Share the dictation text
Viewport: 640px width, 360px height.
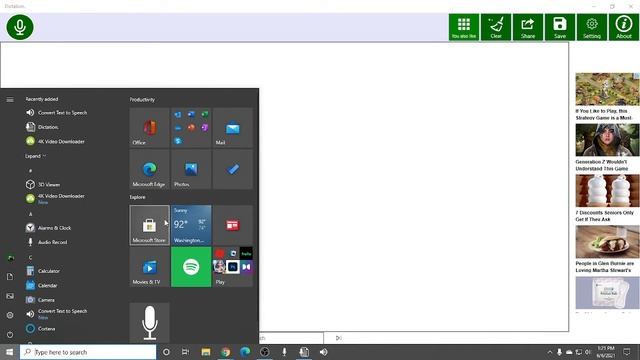click(x=528, y=27)
